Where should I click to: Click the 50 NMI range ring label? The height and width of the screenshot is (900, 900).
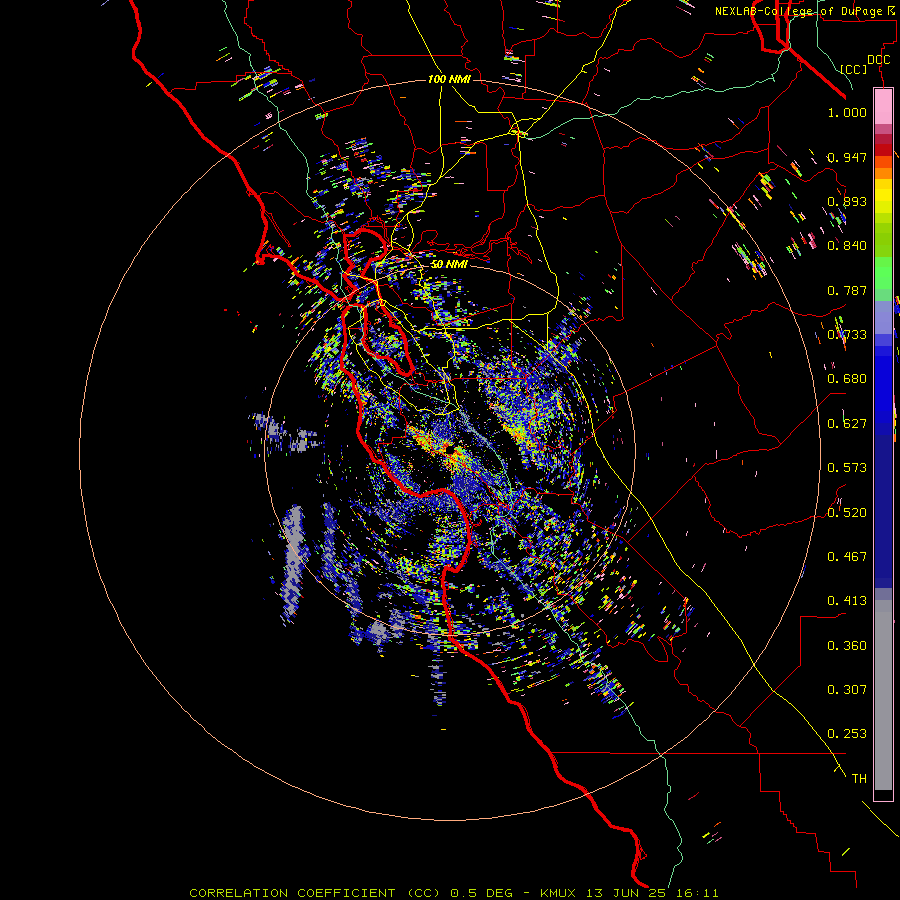pos(449,264)
